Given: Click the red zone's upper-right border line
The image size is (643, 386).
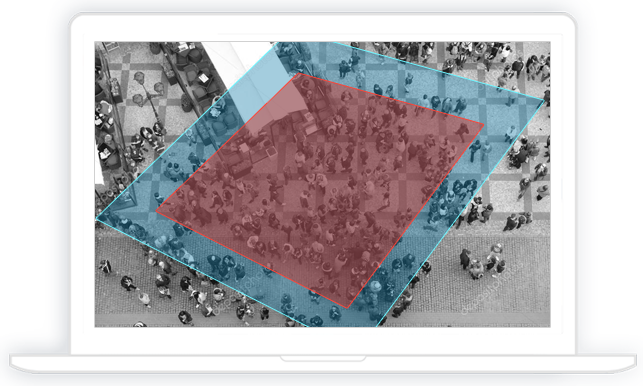Looking at the screenshot, I should click(x=390, y=99).
